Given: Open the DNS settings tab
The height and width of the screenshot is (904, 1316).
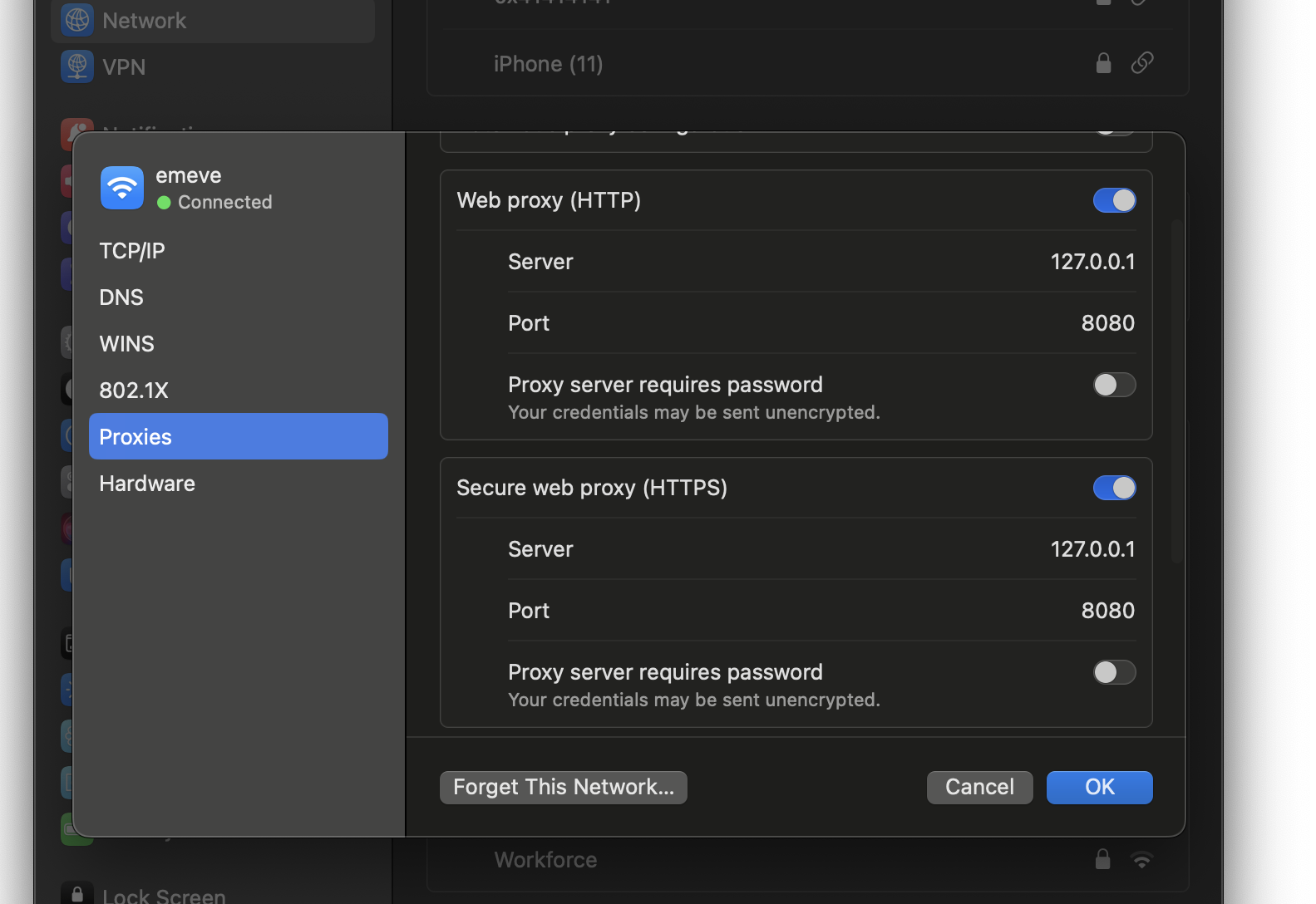Looking at the screenshot, I should [x=121, y=297].
